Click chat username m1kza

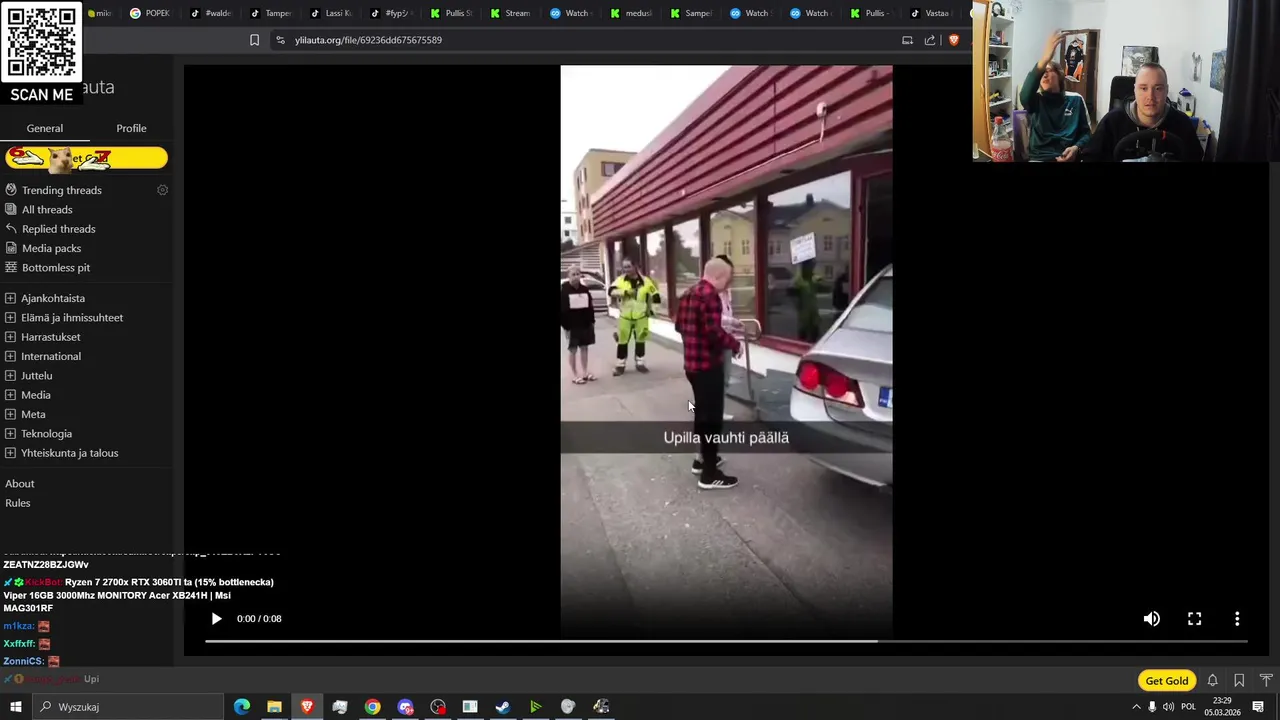coord(18,626)
